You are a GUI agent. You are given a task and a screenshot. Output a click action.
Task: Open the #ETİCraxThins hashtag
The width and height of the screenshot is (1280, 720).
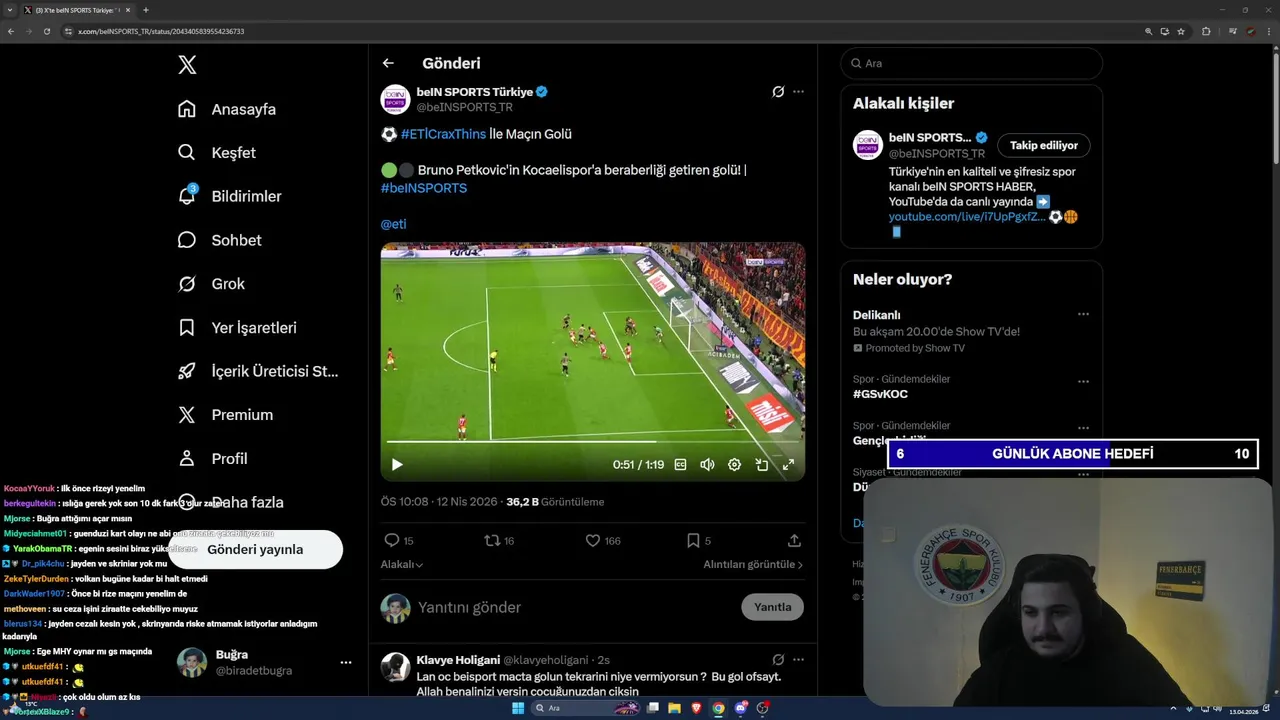tap(443, 134)
